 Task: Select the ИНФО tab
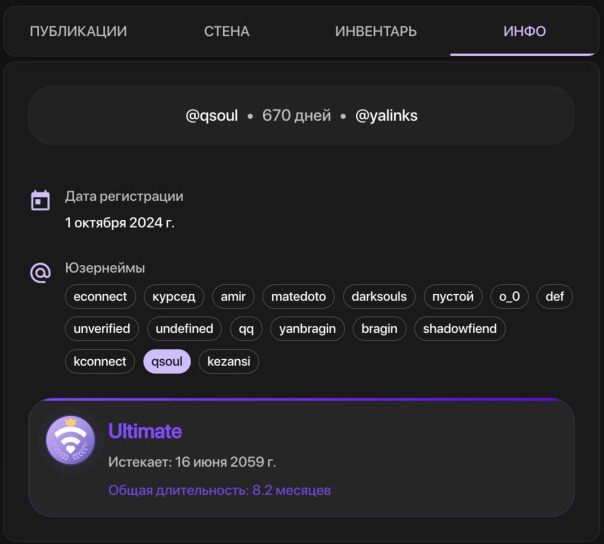coord(525,31)
